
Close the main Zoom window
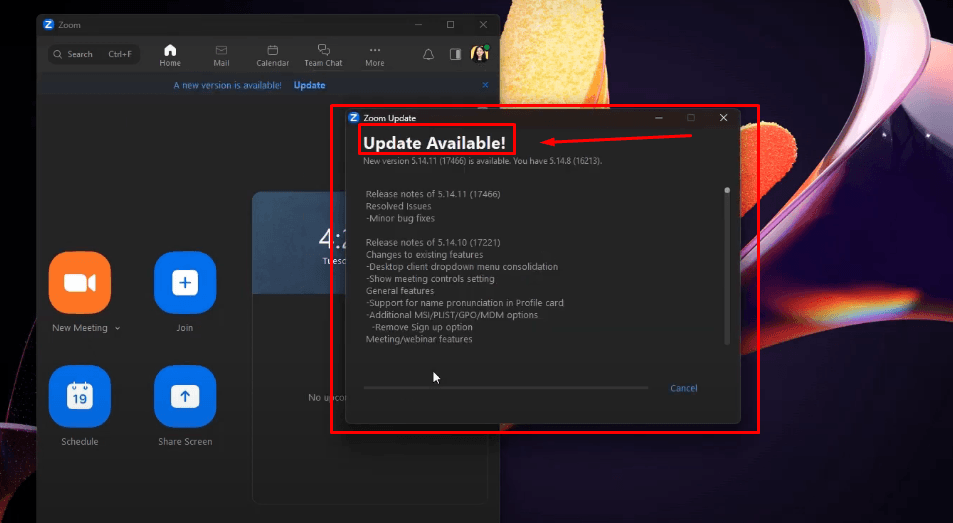click(x=483, y=24)
